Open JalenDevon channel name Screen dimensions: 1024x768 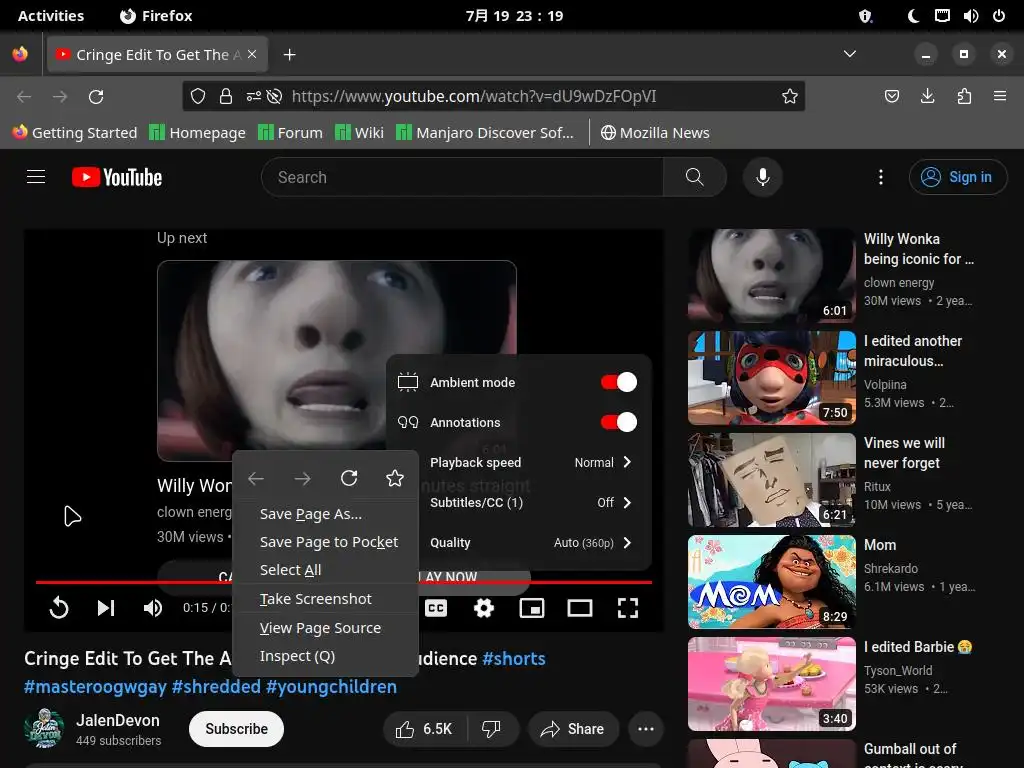tap(118, 720)
